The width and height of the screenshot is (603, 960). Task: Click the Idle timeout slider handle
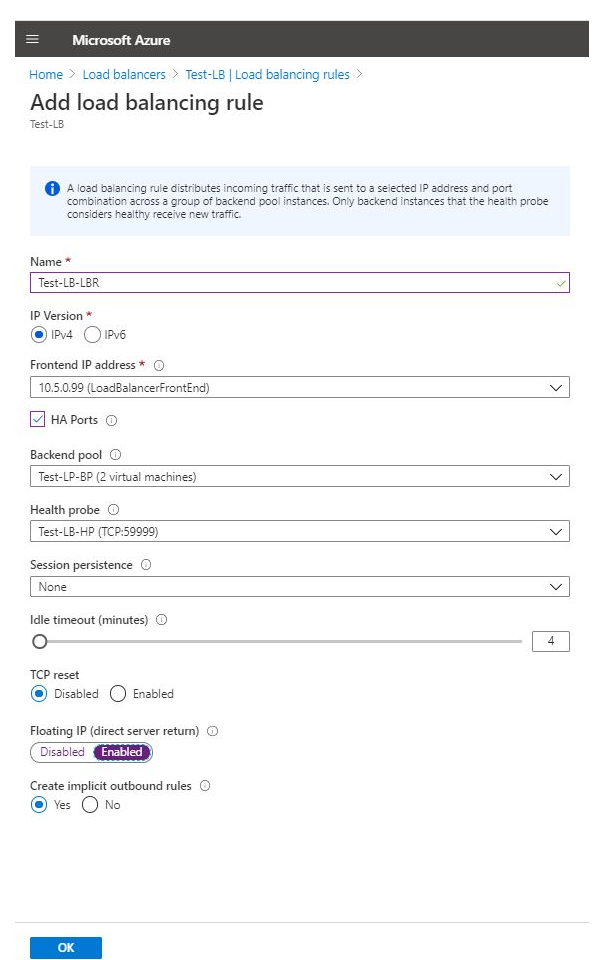tap(39, 642)
